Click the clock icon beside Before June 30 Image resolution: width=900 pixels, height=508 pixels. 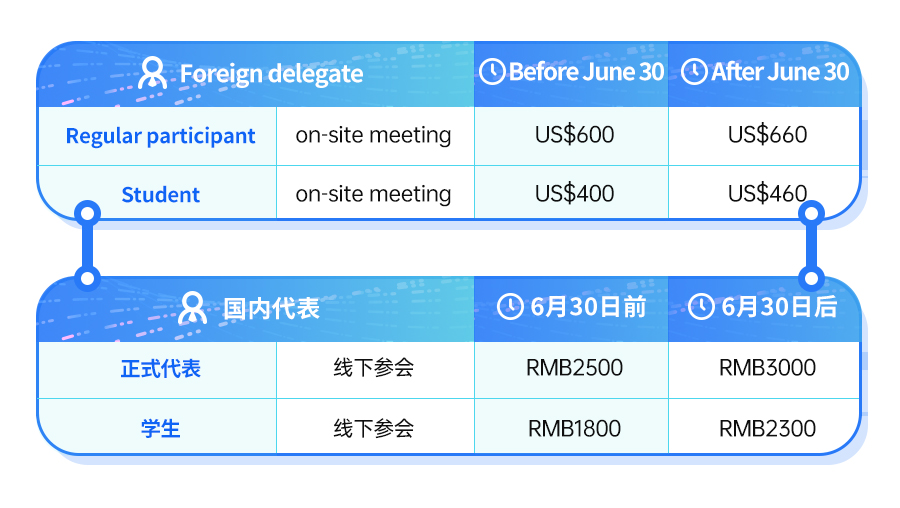click(492, 72)
